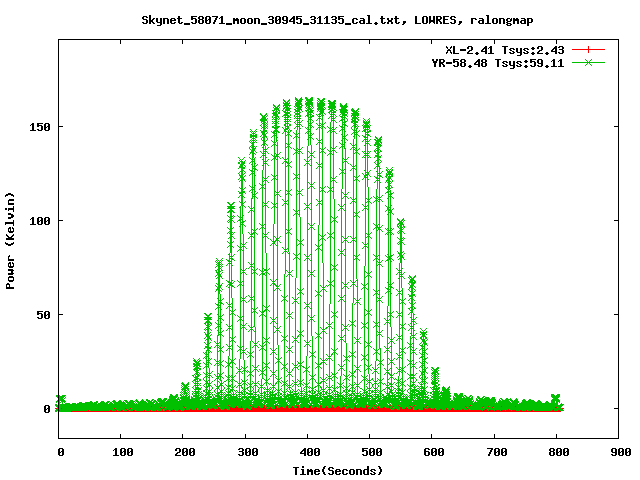Click the 100 tick label on x-axis
This screenshot has height=480, width=640.
click(122, 453)
